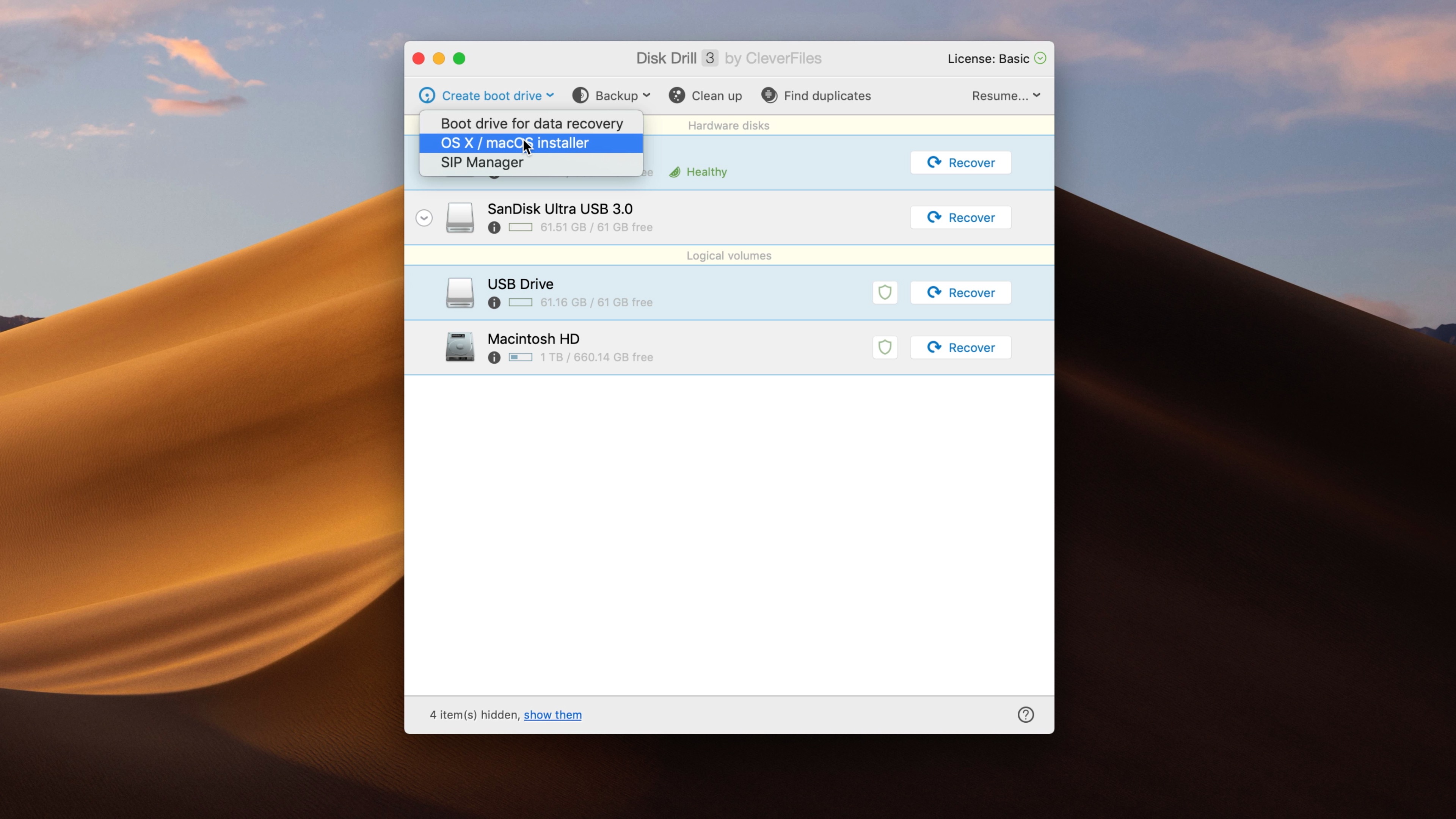Click the info icon under SanDisk Ultra USB 3.0

[x=494, y=227]
